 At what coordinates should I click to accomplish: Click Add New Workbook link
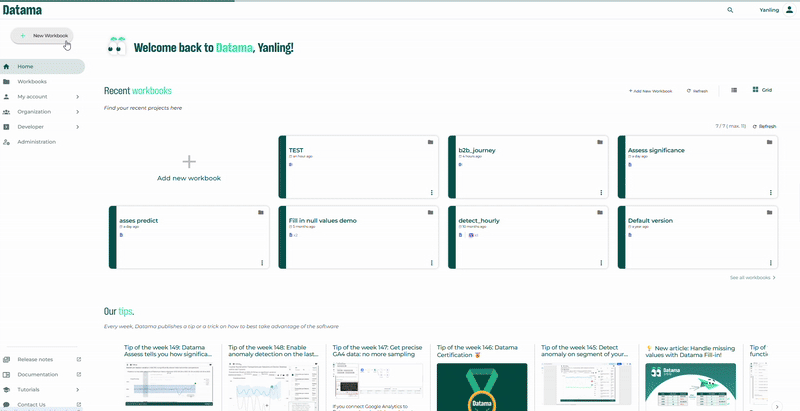coord(650,91)
